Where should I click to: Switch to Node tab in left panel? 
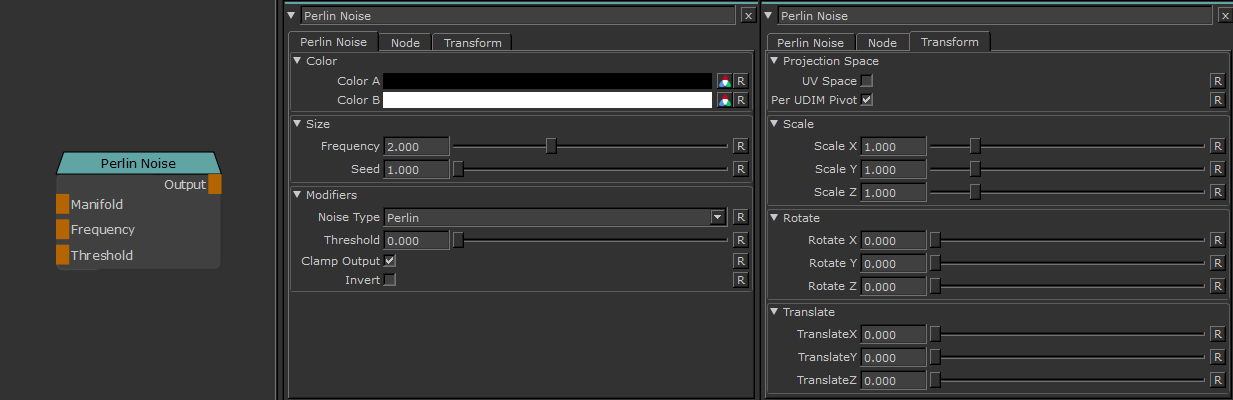405,43
